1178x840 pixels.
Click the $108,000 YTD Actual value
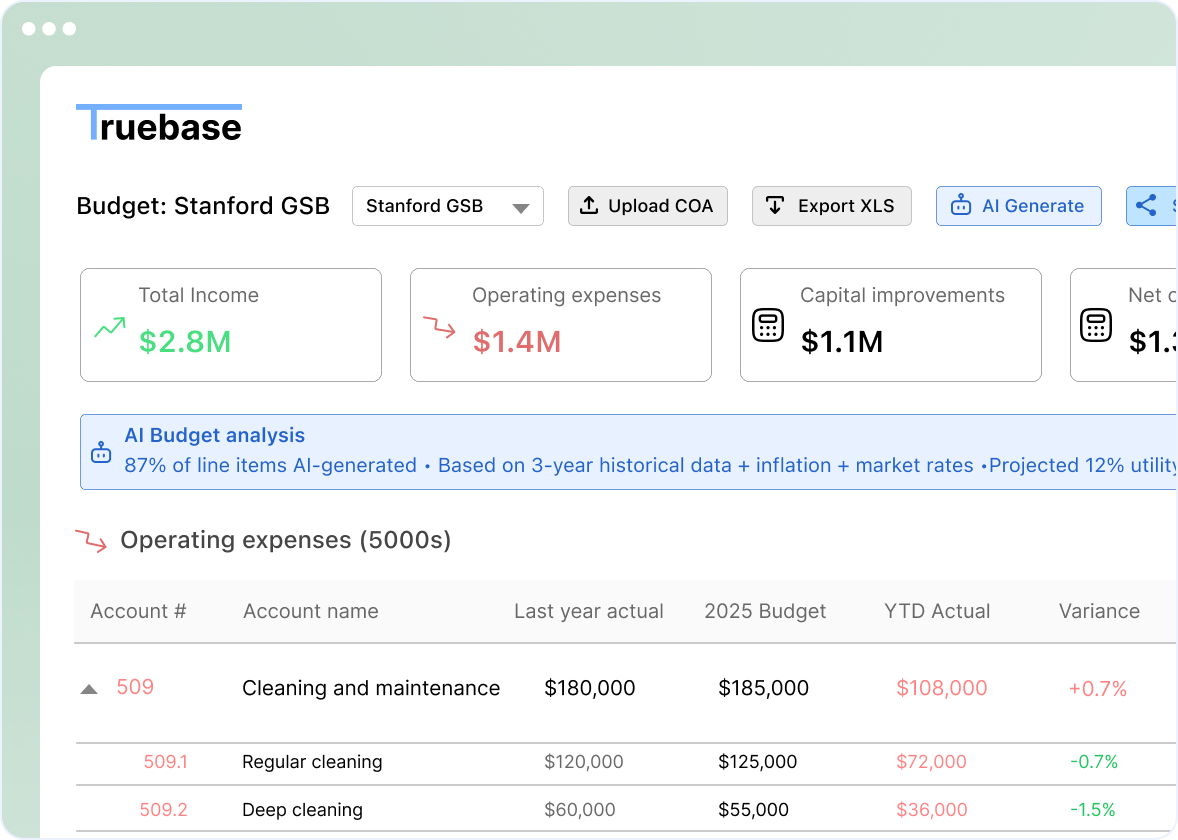pos(941,687)
